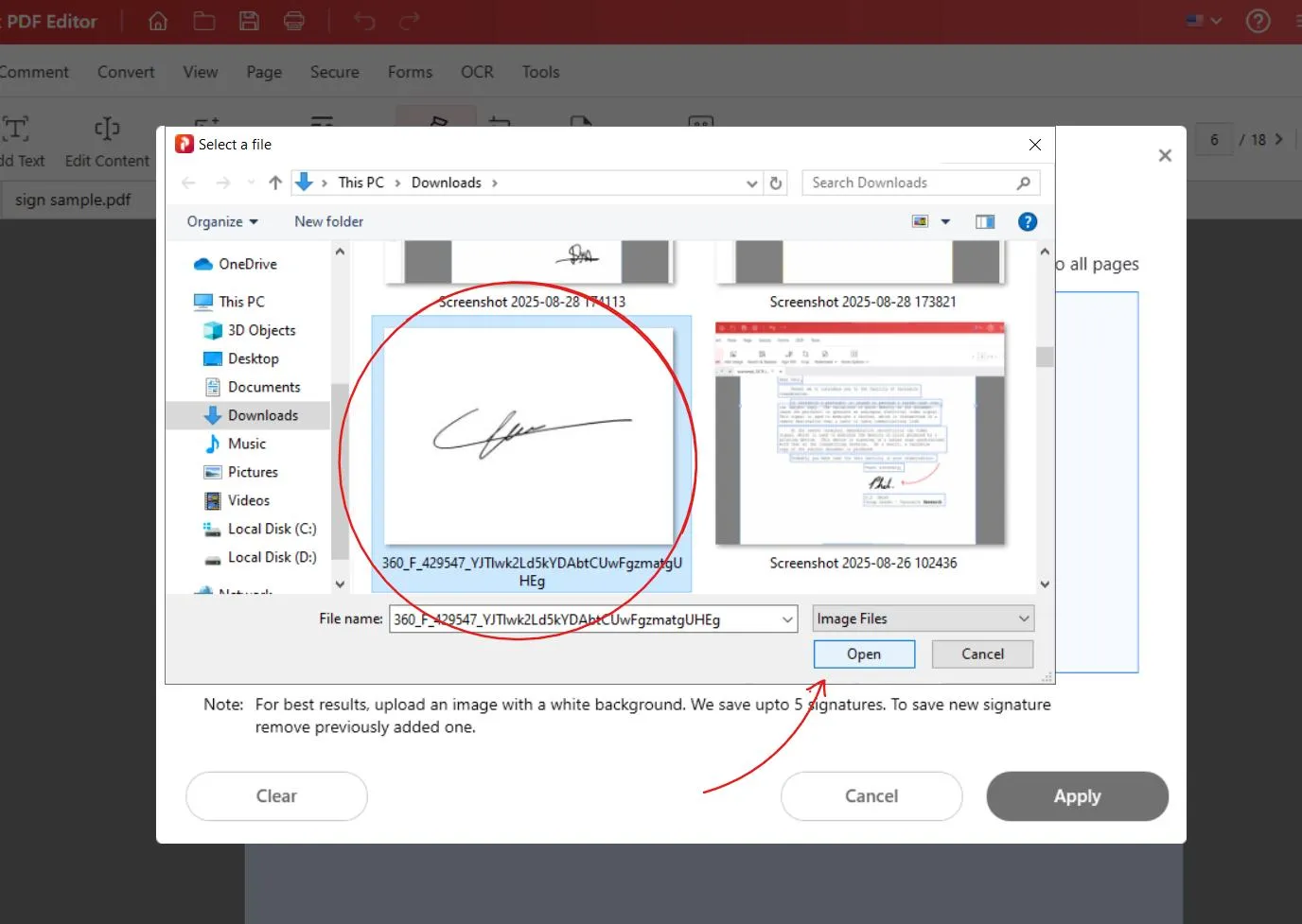Screen dimensions: 1302x924
Task: Expand the Organize dropdown menu
Action: 222,221
